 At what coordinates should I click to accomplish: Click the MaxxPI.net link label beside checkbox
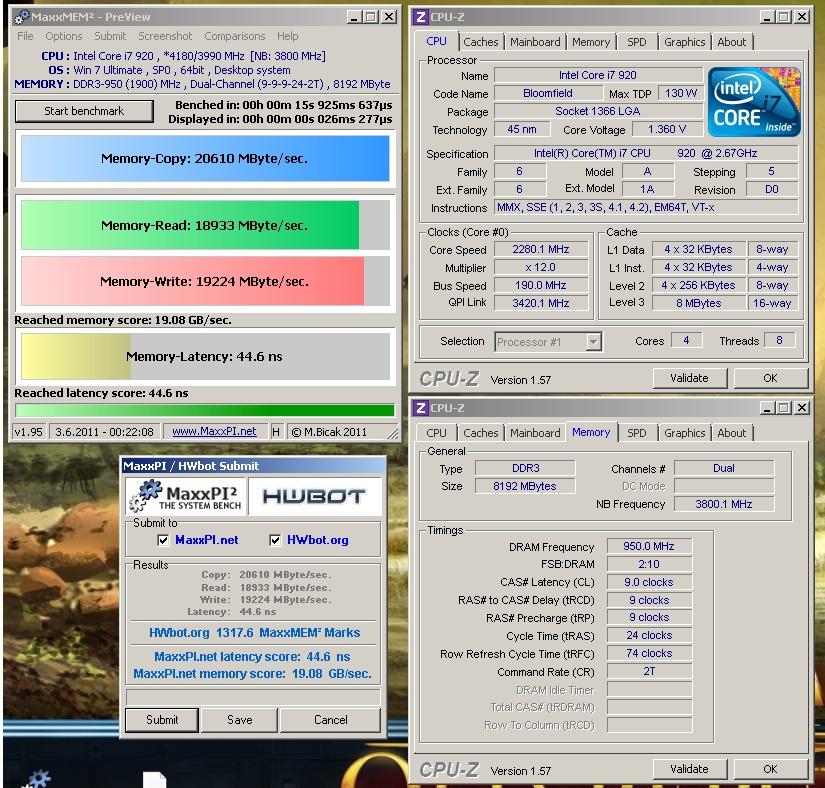tap(206, 540)
